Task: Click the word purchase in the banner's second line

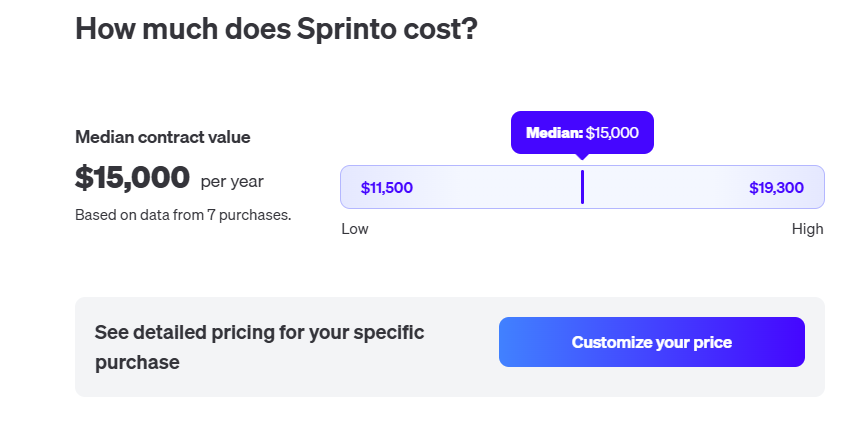Action: tap(137, 362)
